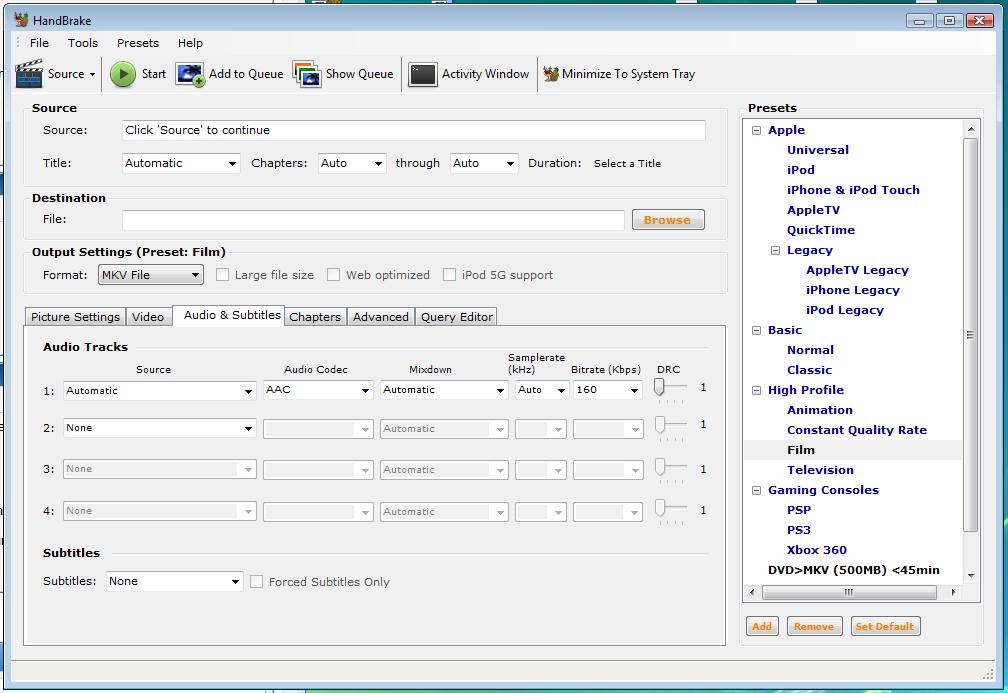Screen dimensions: 1008x693
Task: Open the Format MKV File dropdown
Action: point(150,275)
